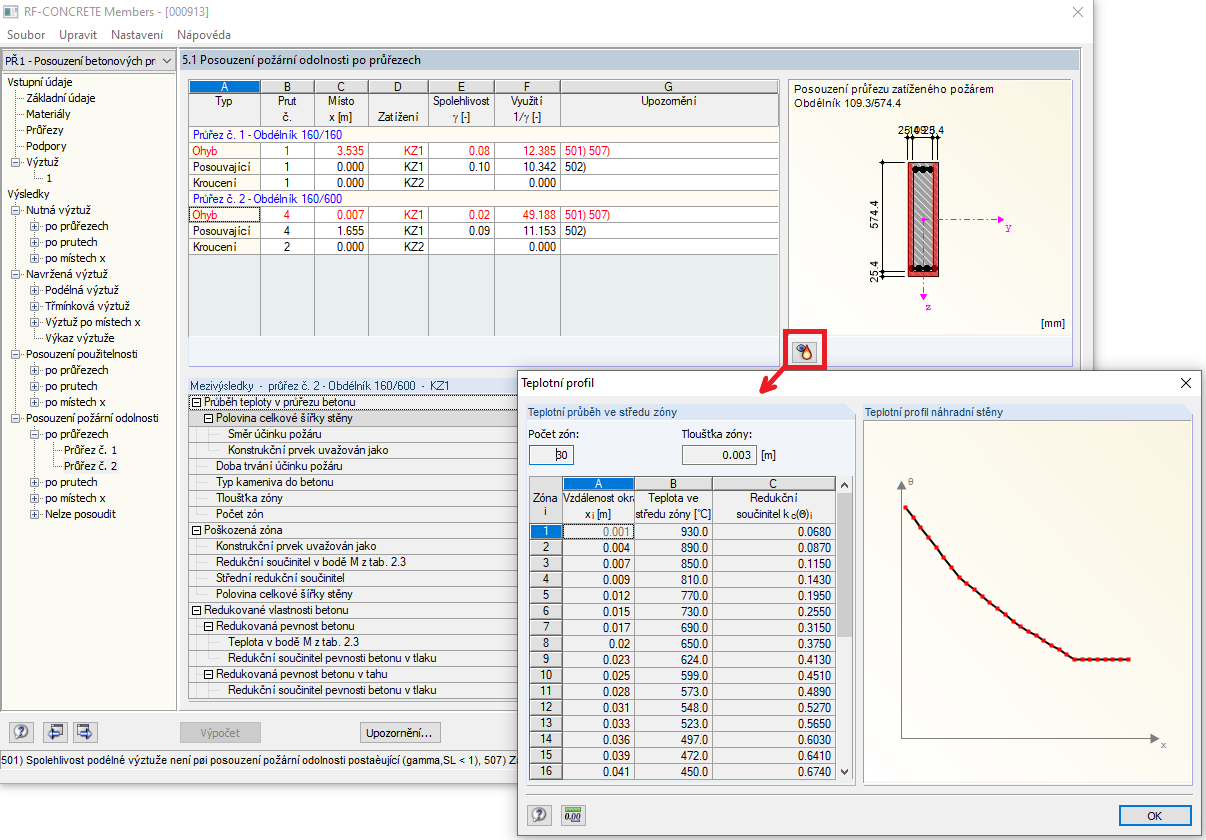Open the Nápověda menu
The height and width of the screenshot is (840, 1206).
[x=204, y=35]
